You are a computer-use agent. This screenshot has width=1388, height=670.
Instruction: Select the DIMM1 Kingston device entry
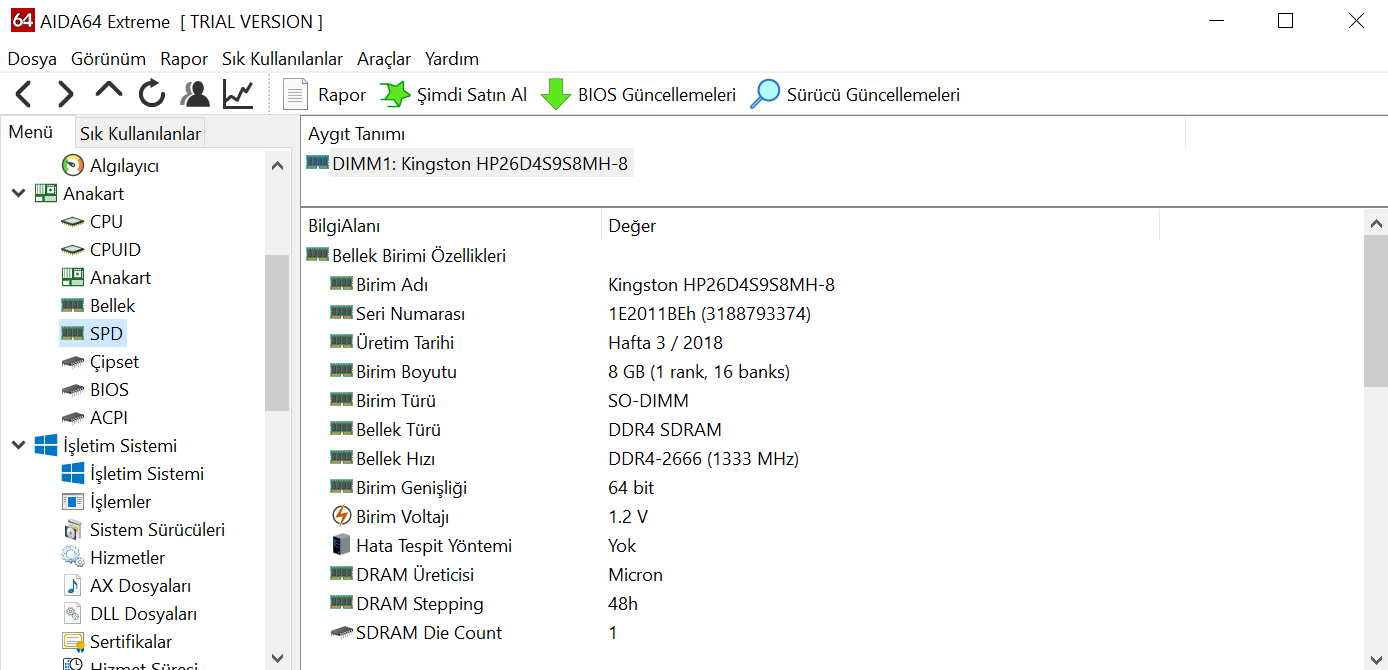pos(468,163)
